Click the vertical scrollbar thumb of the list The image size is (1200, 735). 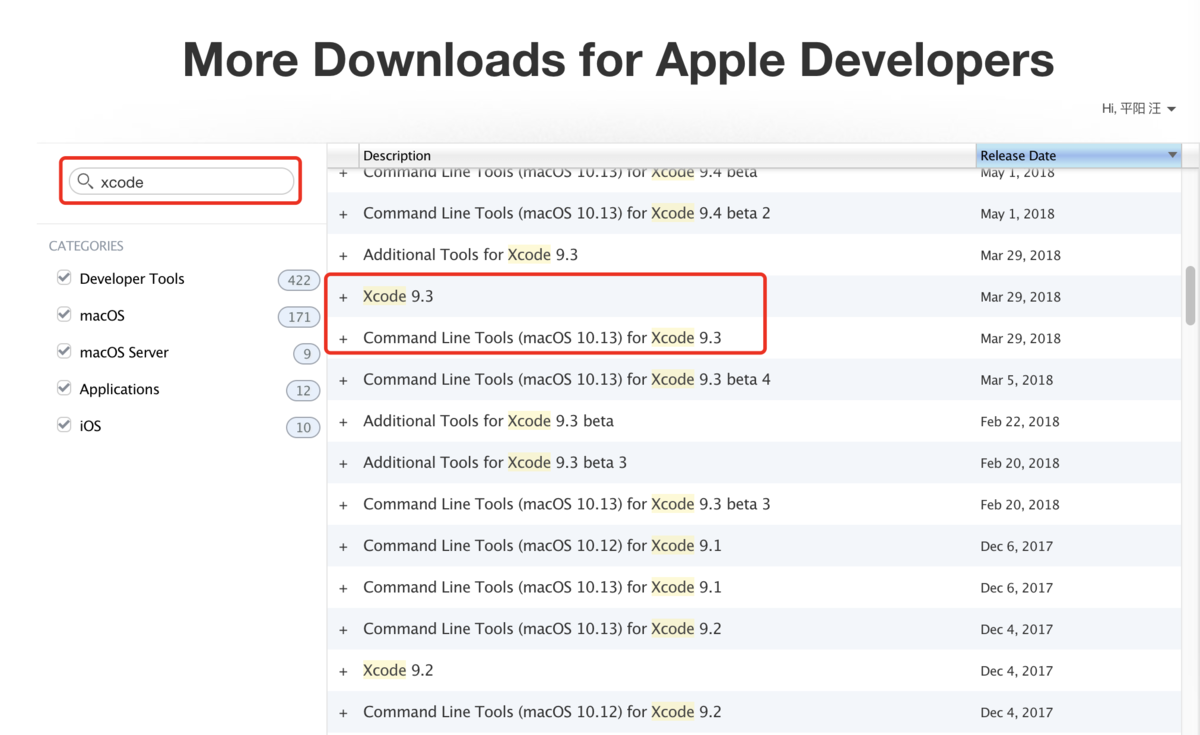click(x=1190, y=296)
